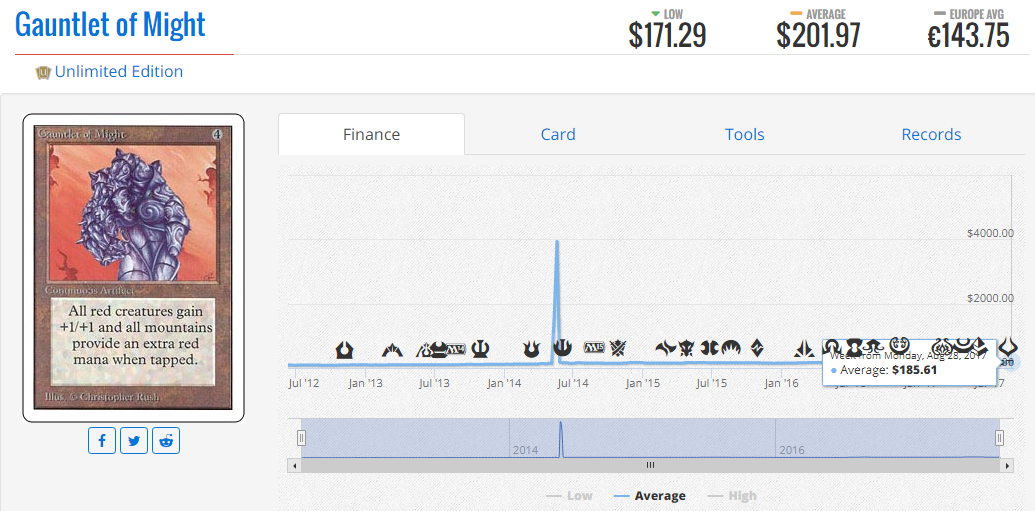
Task: Open the Gauntlet of Might title link
Action: tap(110, 24)
